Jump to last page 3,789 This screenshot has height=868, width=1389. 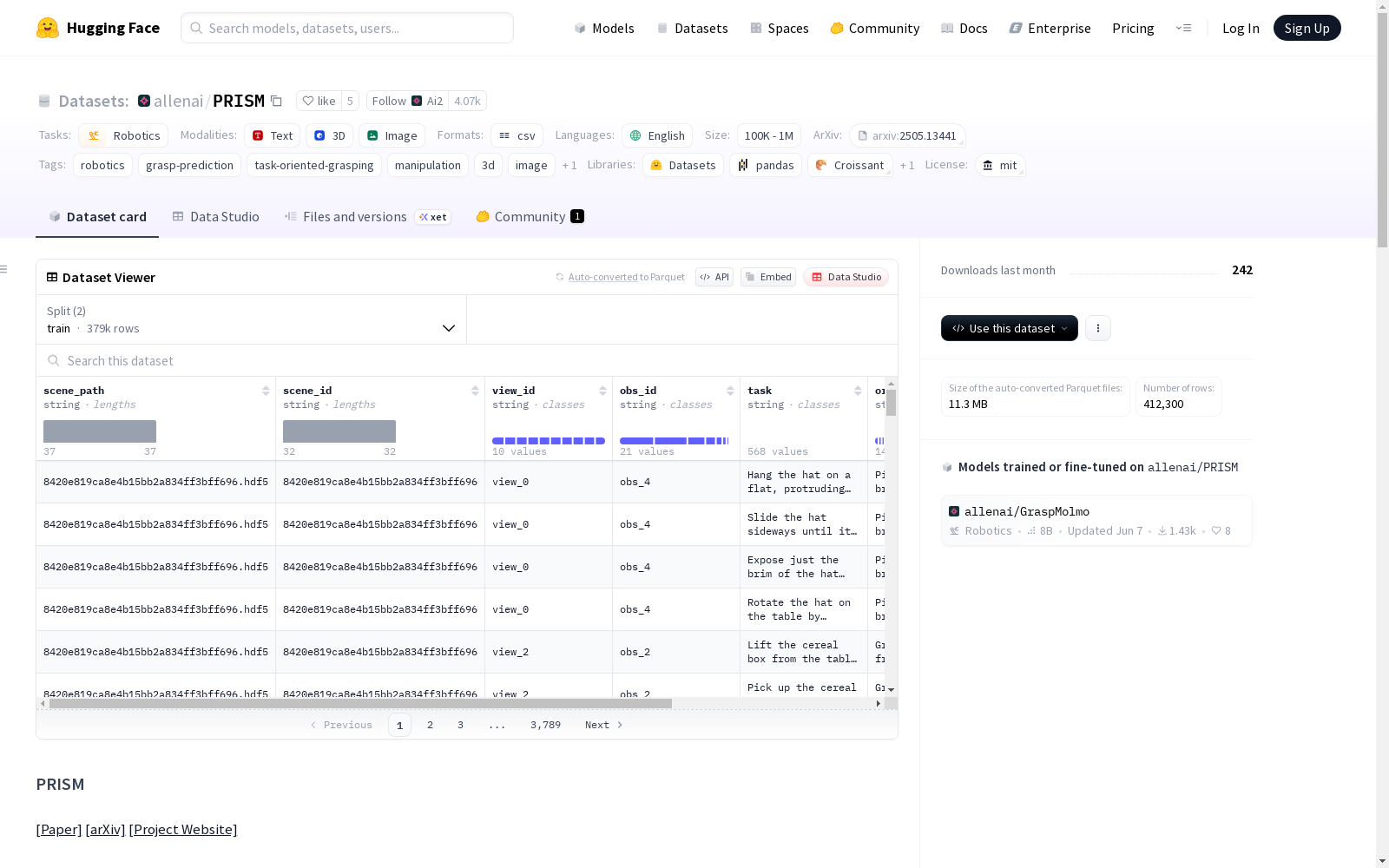pos(545,725)
